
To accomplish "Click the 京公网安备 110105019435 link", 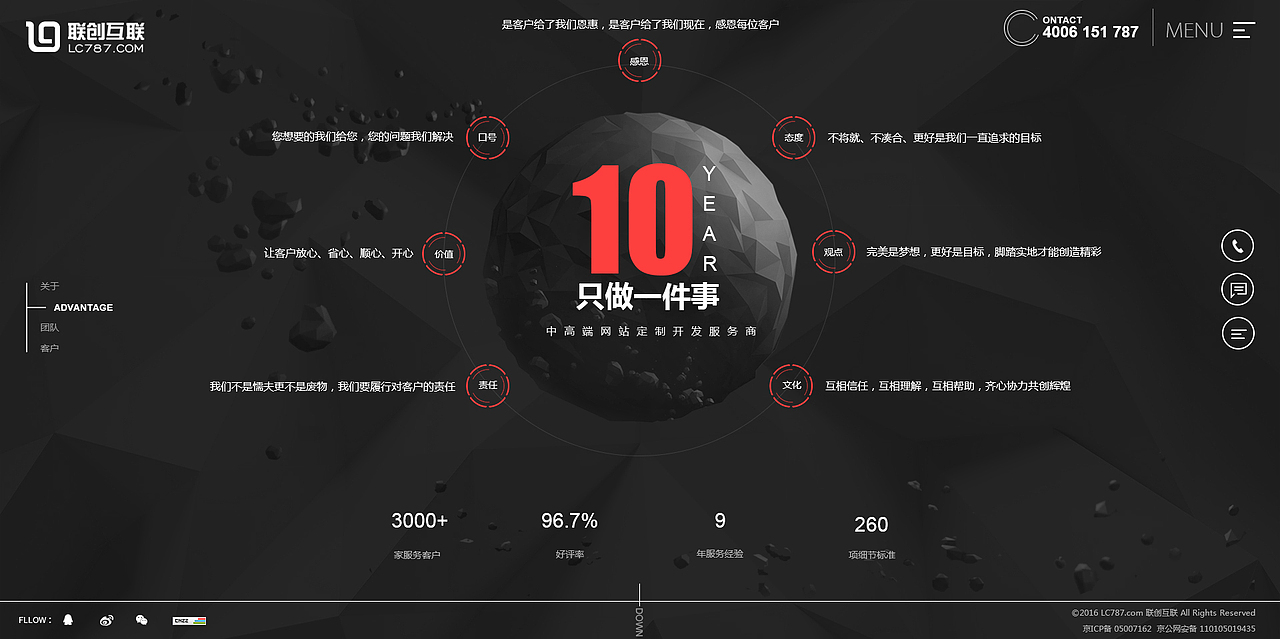I will [1206, 629].
